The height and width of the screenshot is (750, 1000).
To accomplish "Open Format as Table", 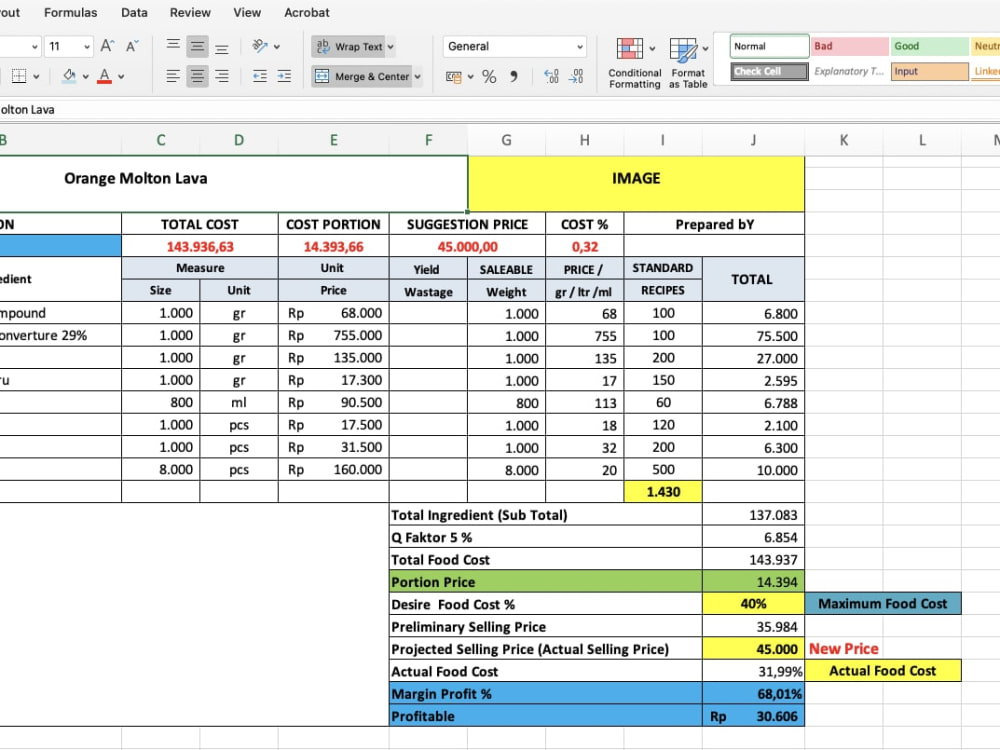I will 688,63.
